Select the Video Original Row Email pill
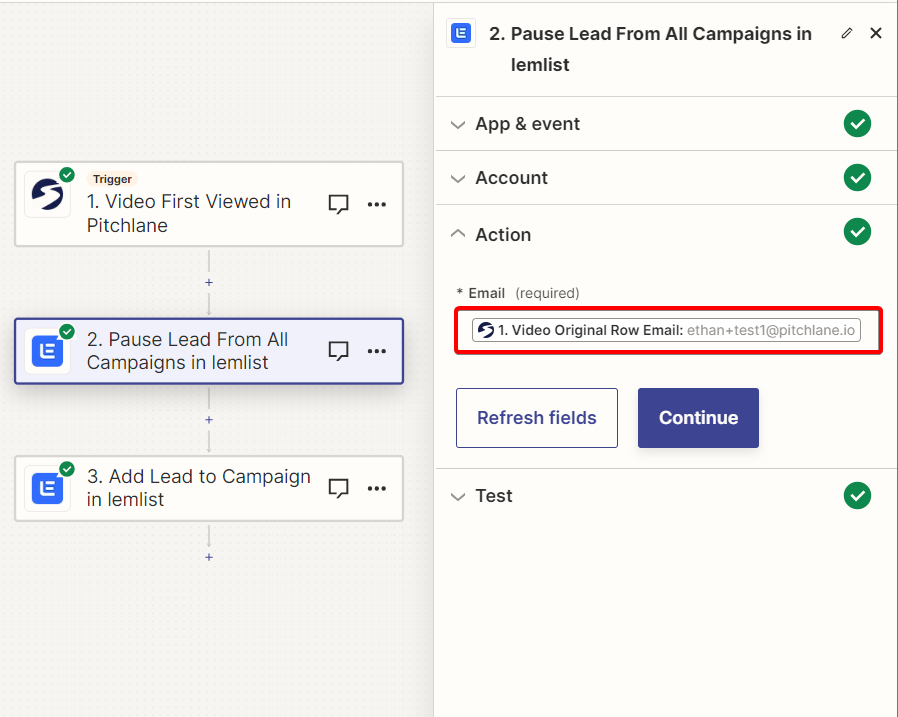 click(666, 330)
